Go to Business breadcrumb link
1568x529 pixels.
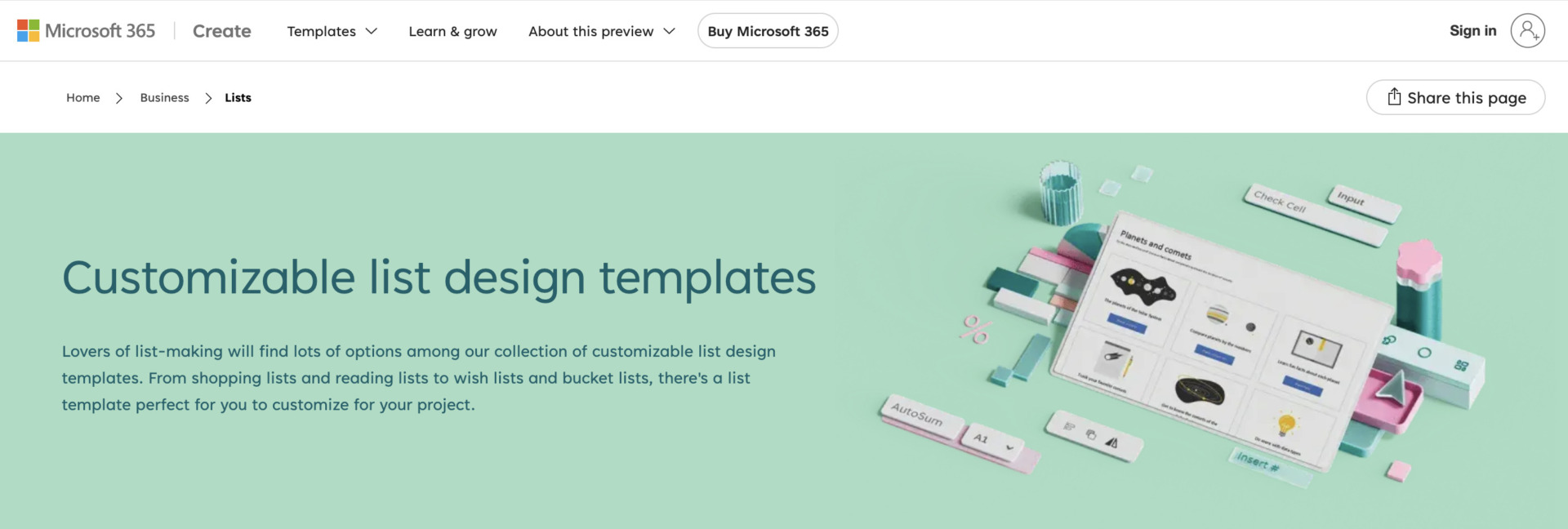point(164,97)
